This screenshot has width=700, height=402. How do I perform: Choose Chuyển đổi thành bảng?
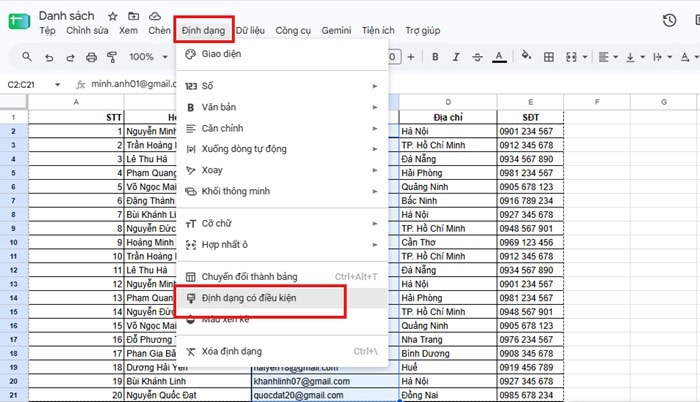[282, 276]
